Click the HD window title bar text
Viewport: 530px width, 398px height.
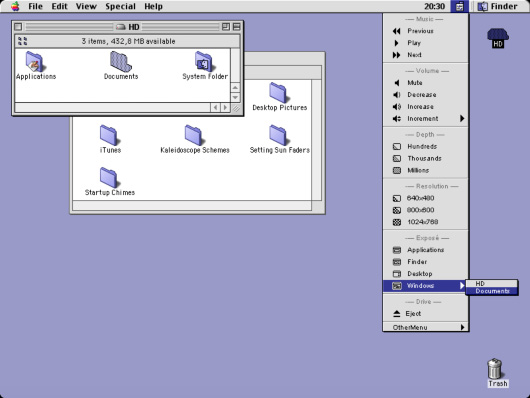click(134, 27)
